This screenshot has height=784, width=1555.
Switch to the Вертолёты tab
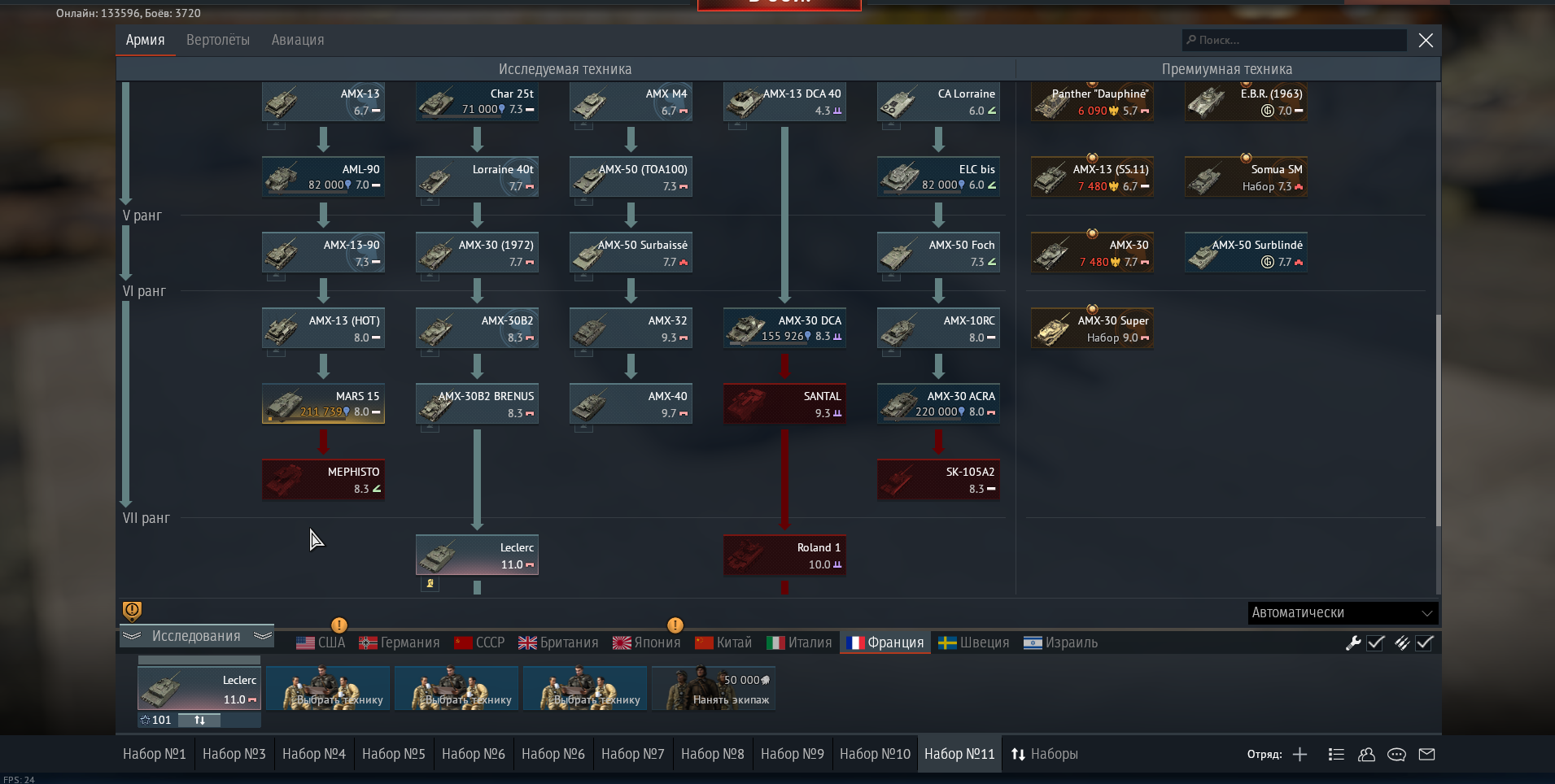pyautogui.click(x=218, y=40)
